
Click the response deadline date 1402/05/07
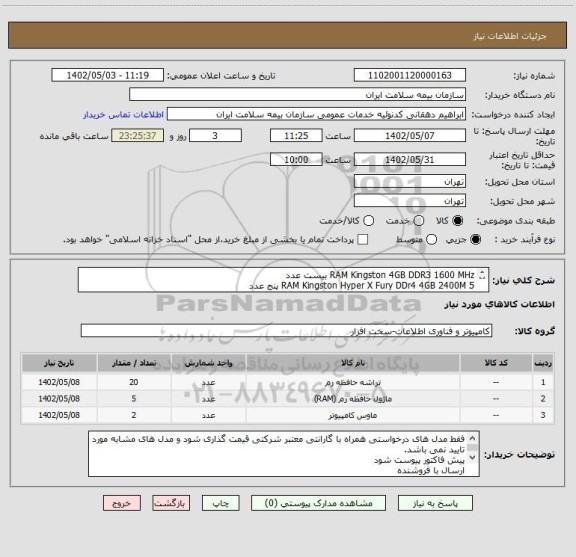point(410,136)
